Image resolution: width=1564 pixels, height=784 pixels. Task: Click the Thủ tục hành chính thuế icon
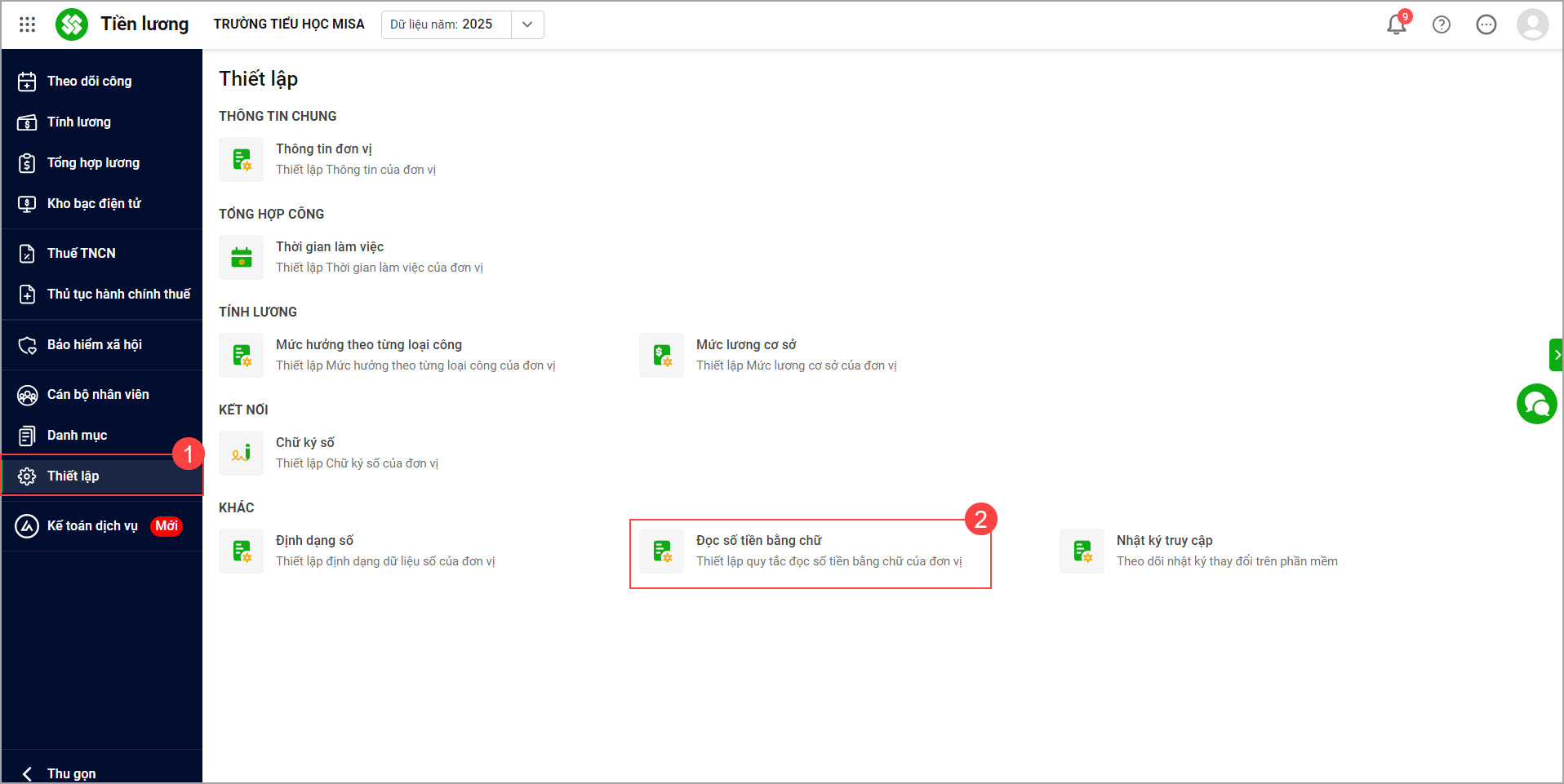27,295
